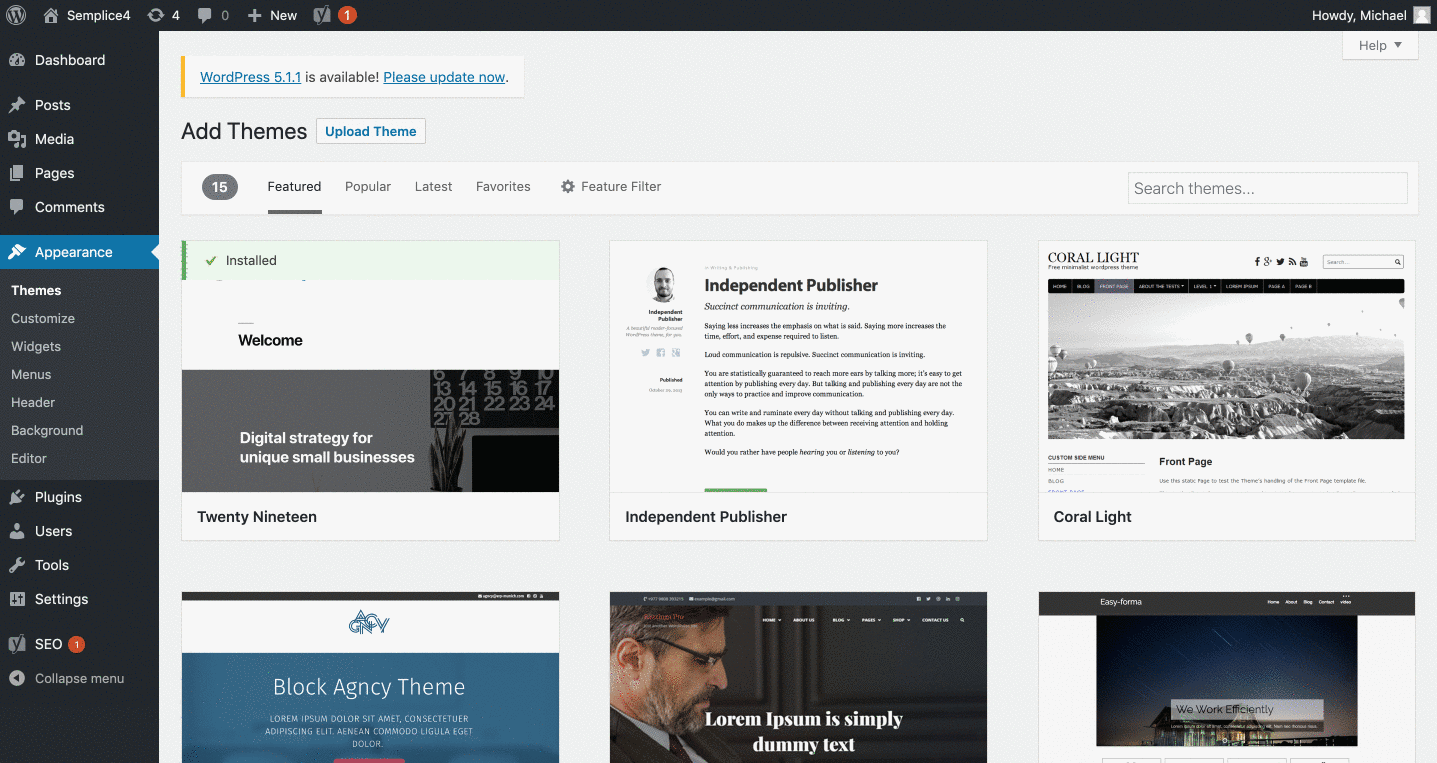Viewport: 1437px width, 763px height.
Task: Click the WordPress logo in the admin bar
Action: 16,15
